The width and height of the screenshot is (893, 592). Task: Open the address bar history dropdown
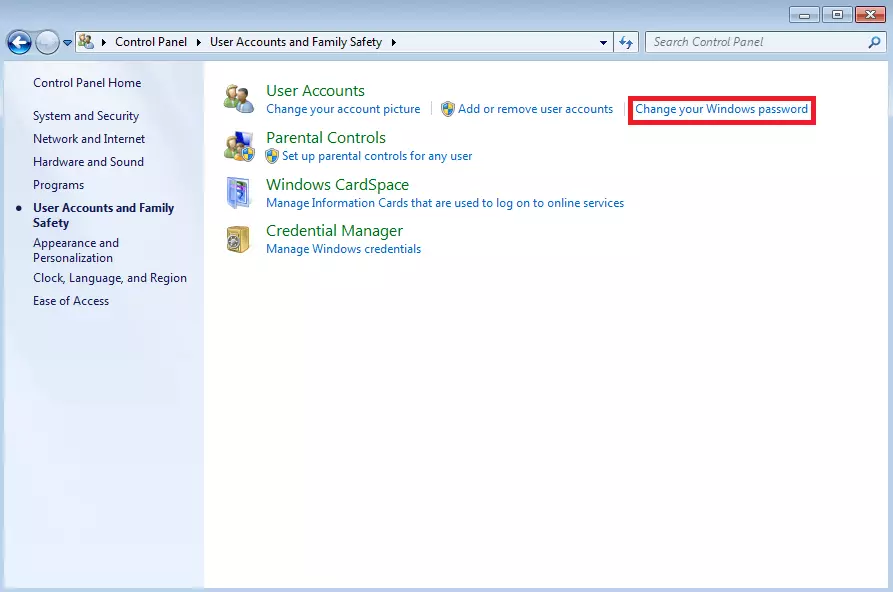tap(603, 43)
